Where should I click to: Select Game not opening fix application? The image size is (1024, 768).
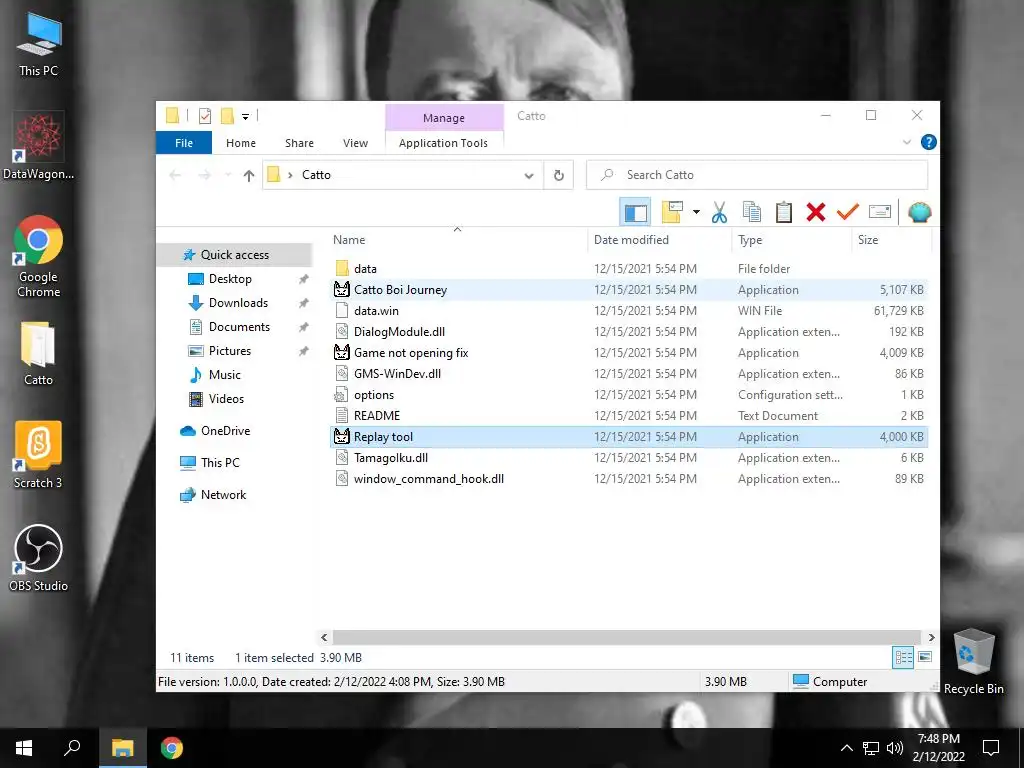pyautogui.click(x=629, y=353)
